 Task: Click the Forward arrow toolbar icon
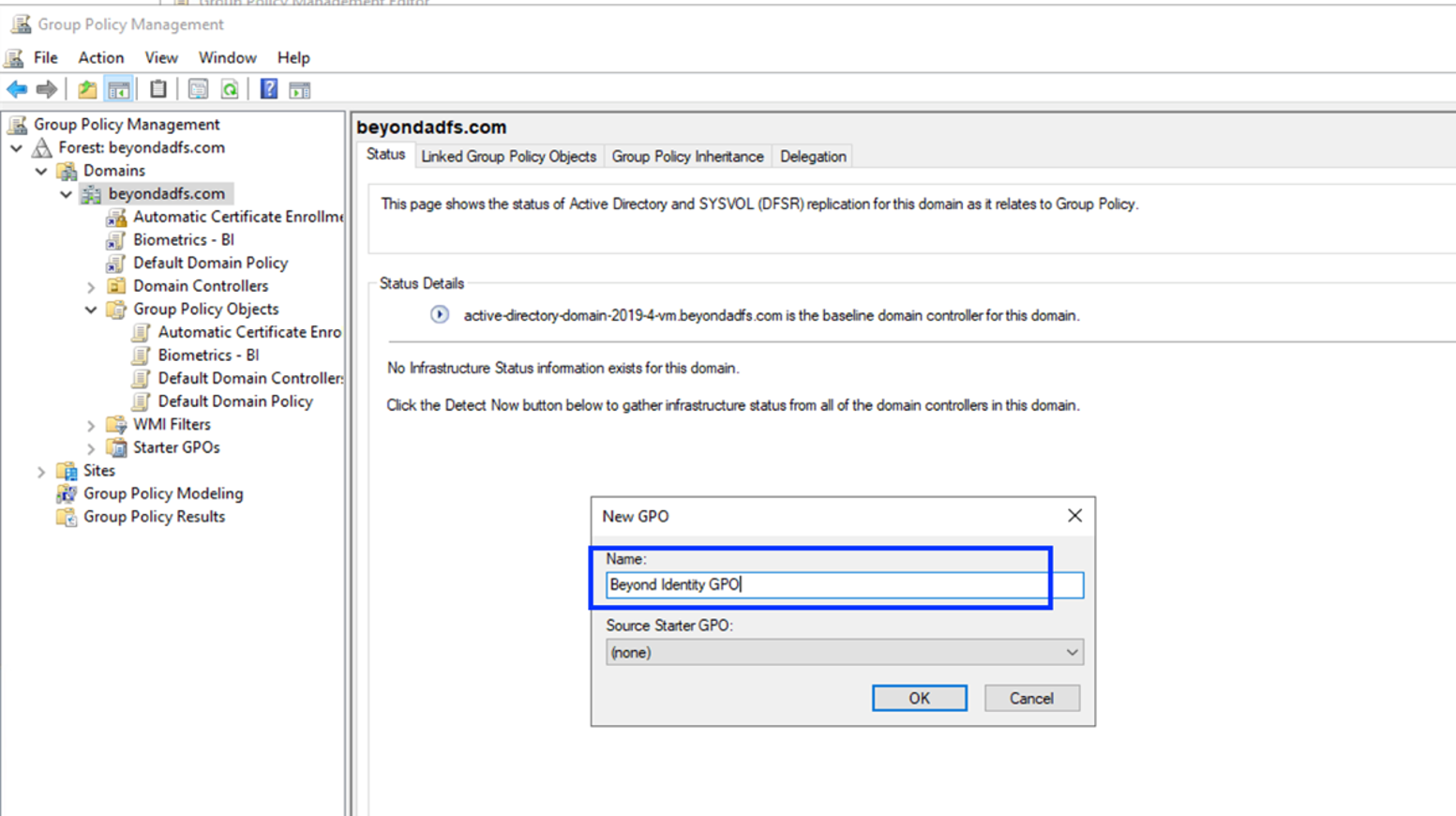[x=46, y=90]
